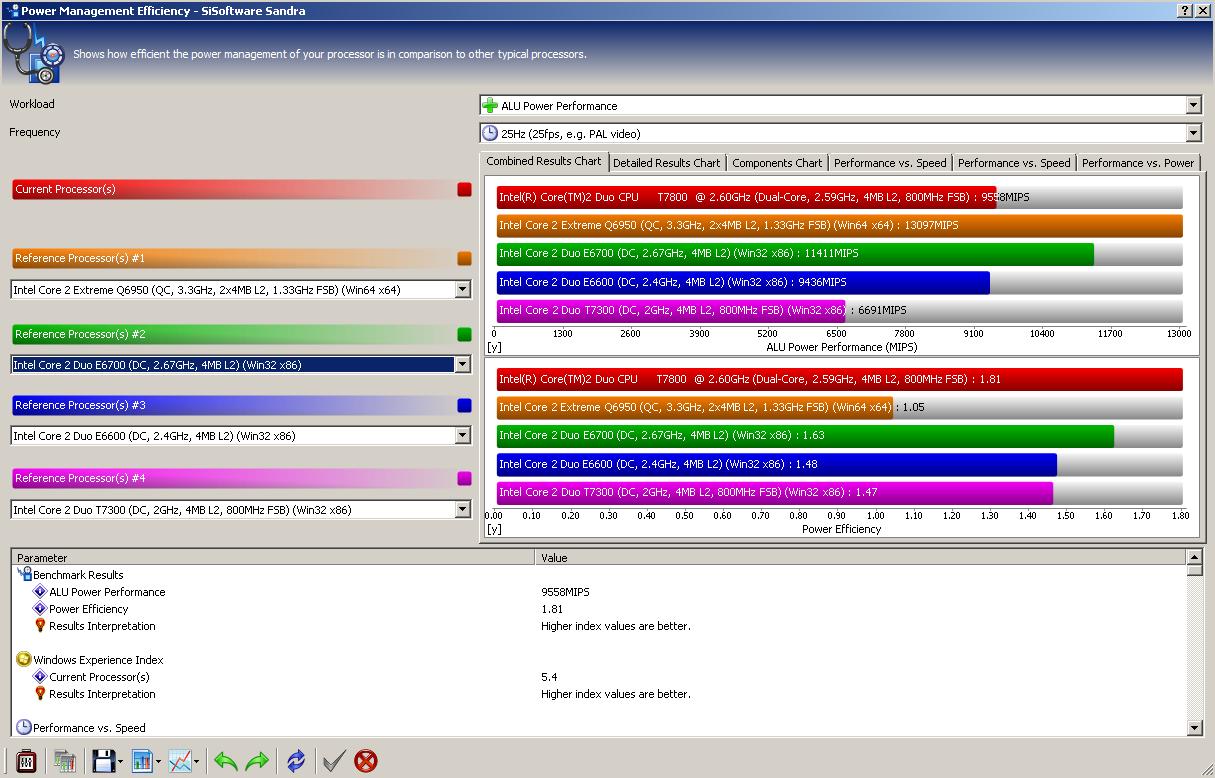Click the results list scroll down arrow
Image resolution: width=1215 pixels, height=778 pixels.
pyautogui.click(x=1195, y=728)
